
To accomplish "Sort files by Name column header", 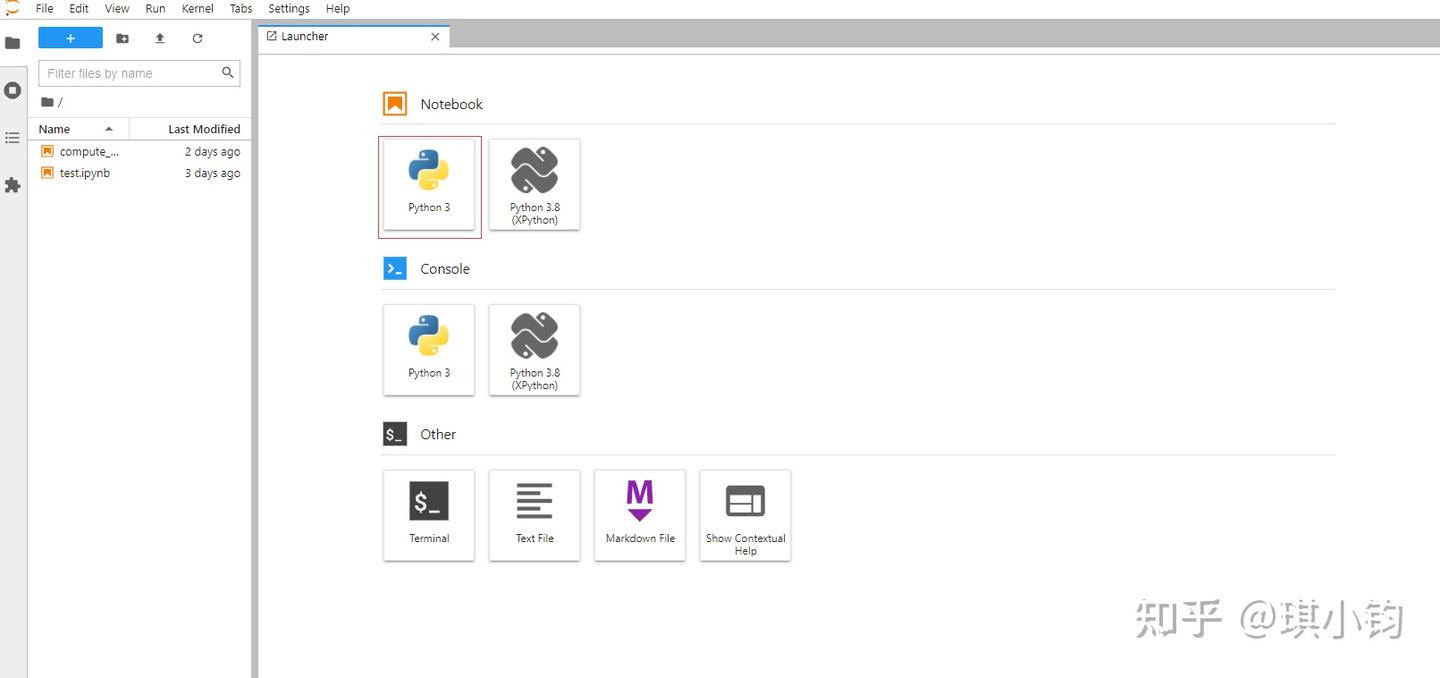I will pos(78,129).
